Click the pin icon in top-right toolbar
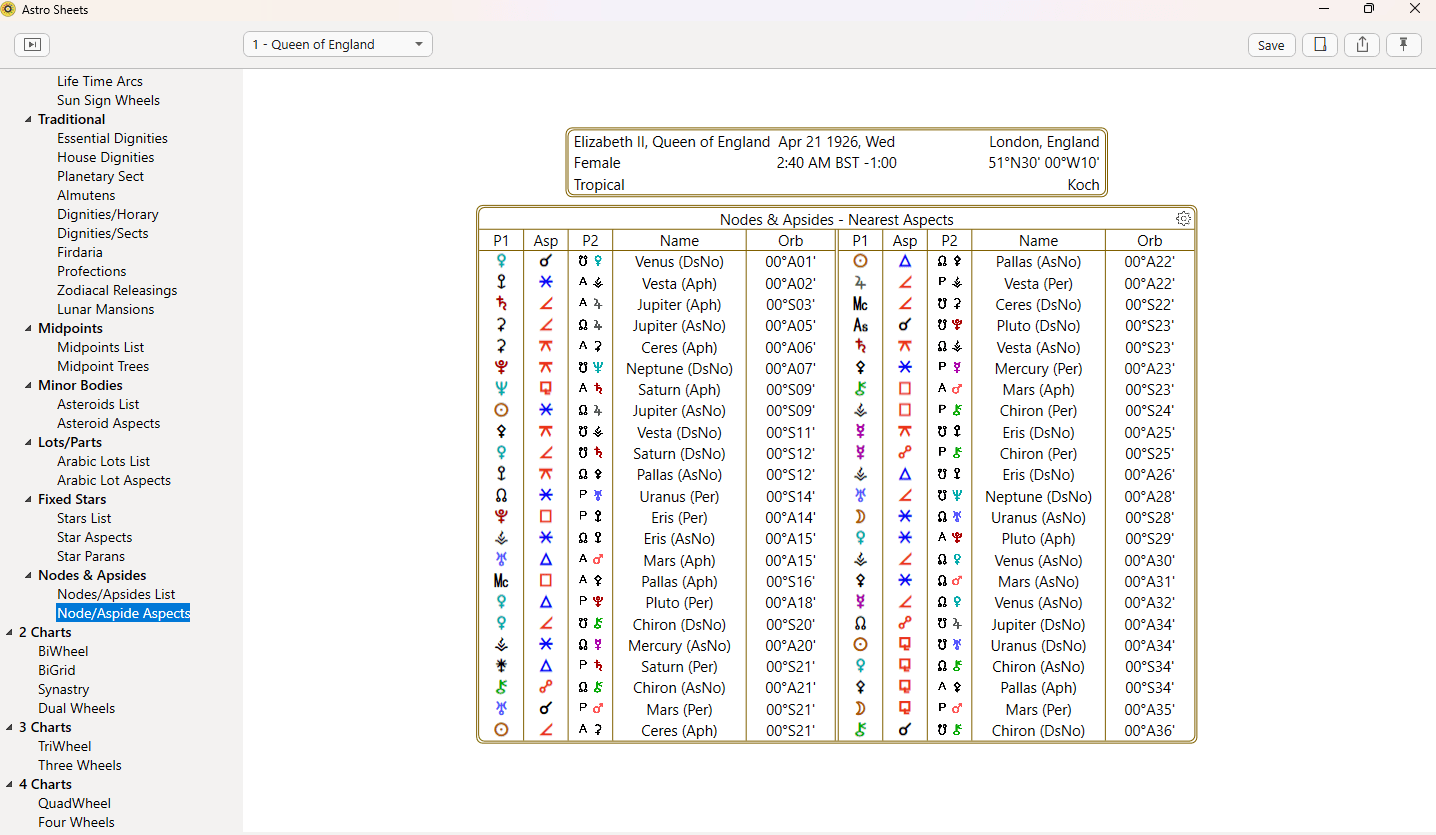This screenshot has height=835, width=1436. point(1404,45)
